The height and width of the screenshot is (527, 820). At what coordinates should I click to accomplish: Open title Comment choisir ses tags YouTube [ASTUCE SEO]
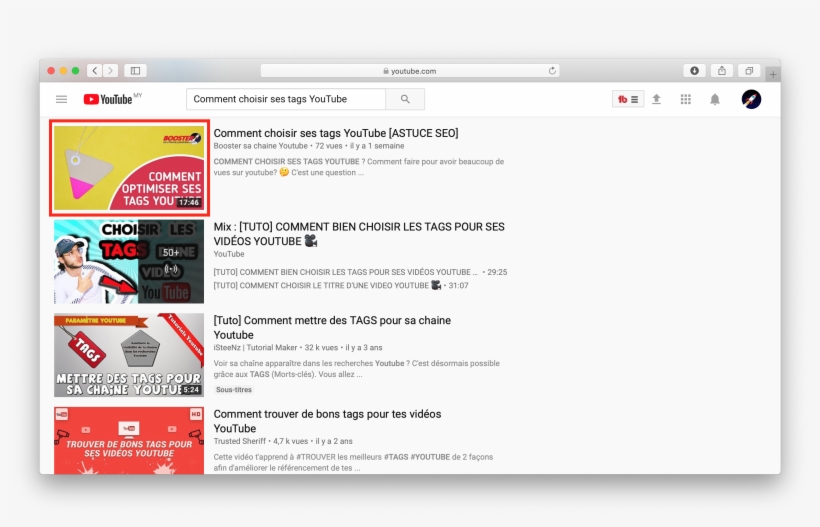tap(336, 133)
